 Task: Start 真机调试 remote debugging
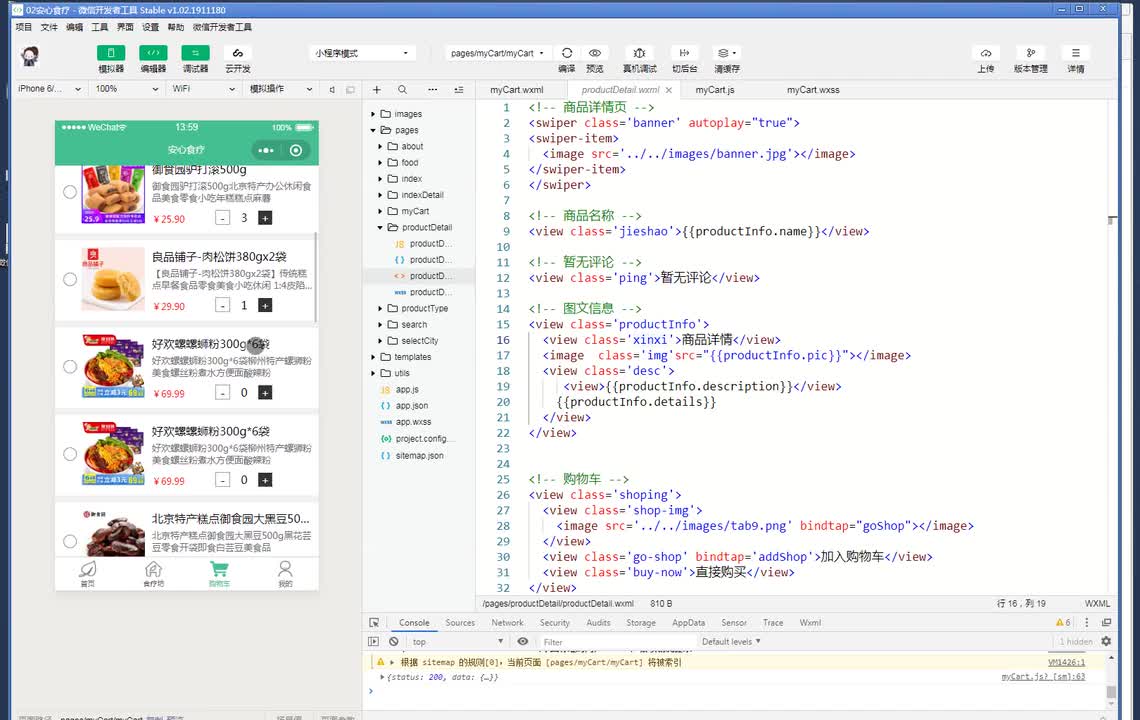[640, 53]
